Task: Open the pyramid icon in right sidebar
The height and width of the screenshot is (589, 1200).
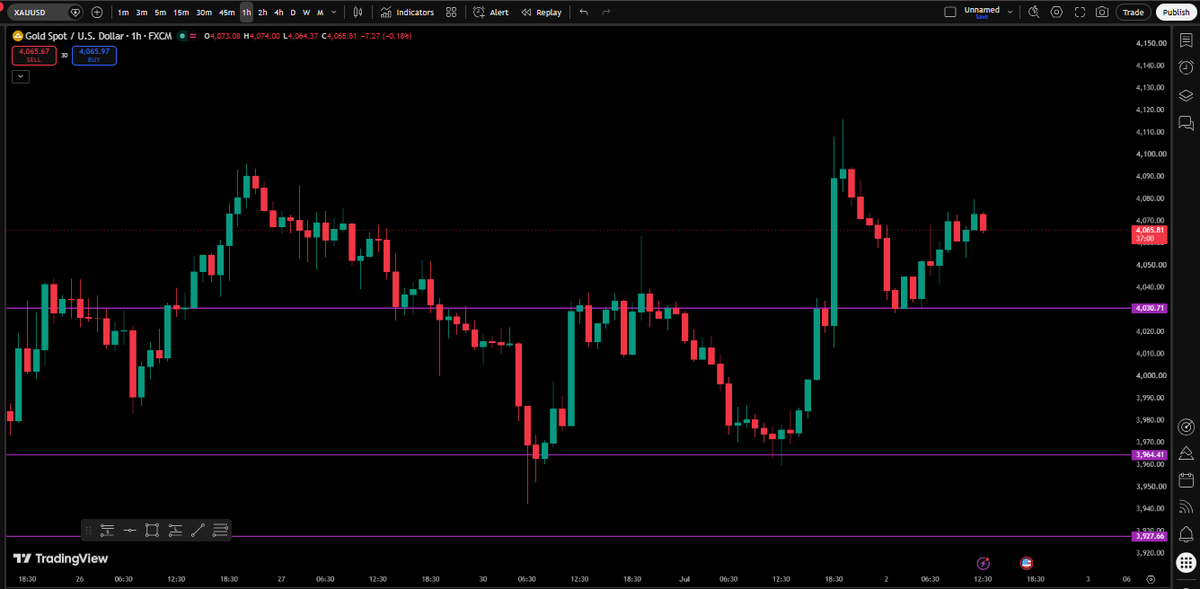Action: coord(1186,453)
